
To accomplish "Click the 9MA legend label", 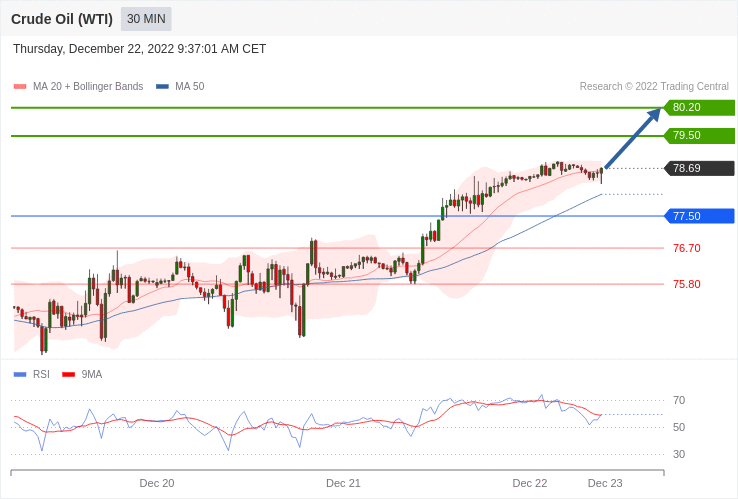I will pos(92,375).
